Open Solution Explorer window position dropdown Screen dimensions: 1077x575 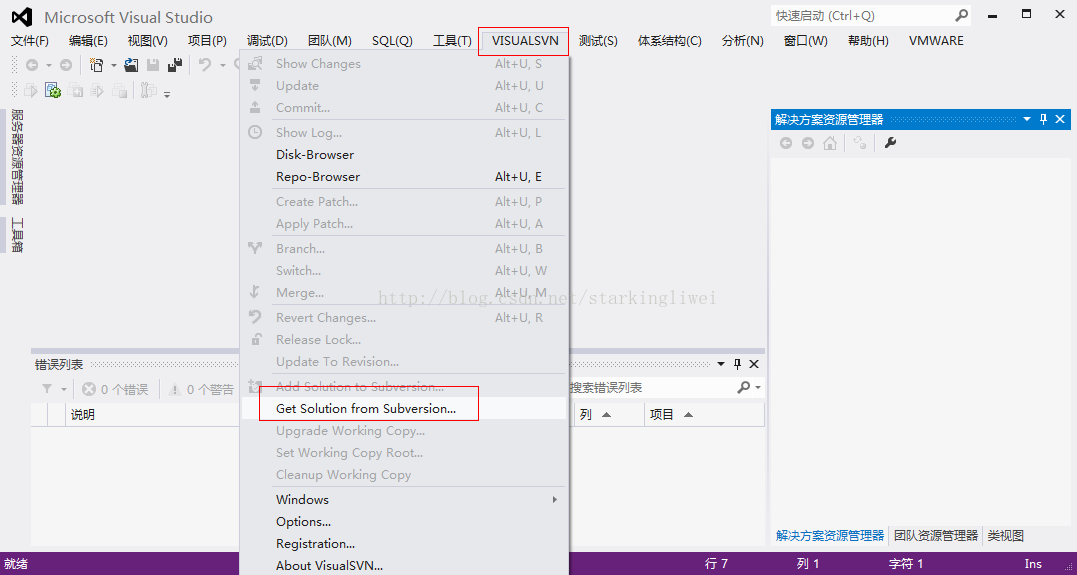(x=1027, y=120)
